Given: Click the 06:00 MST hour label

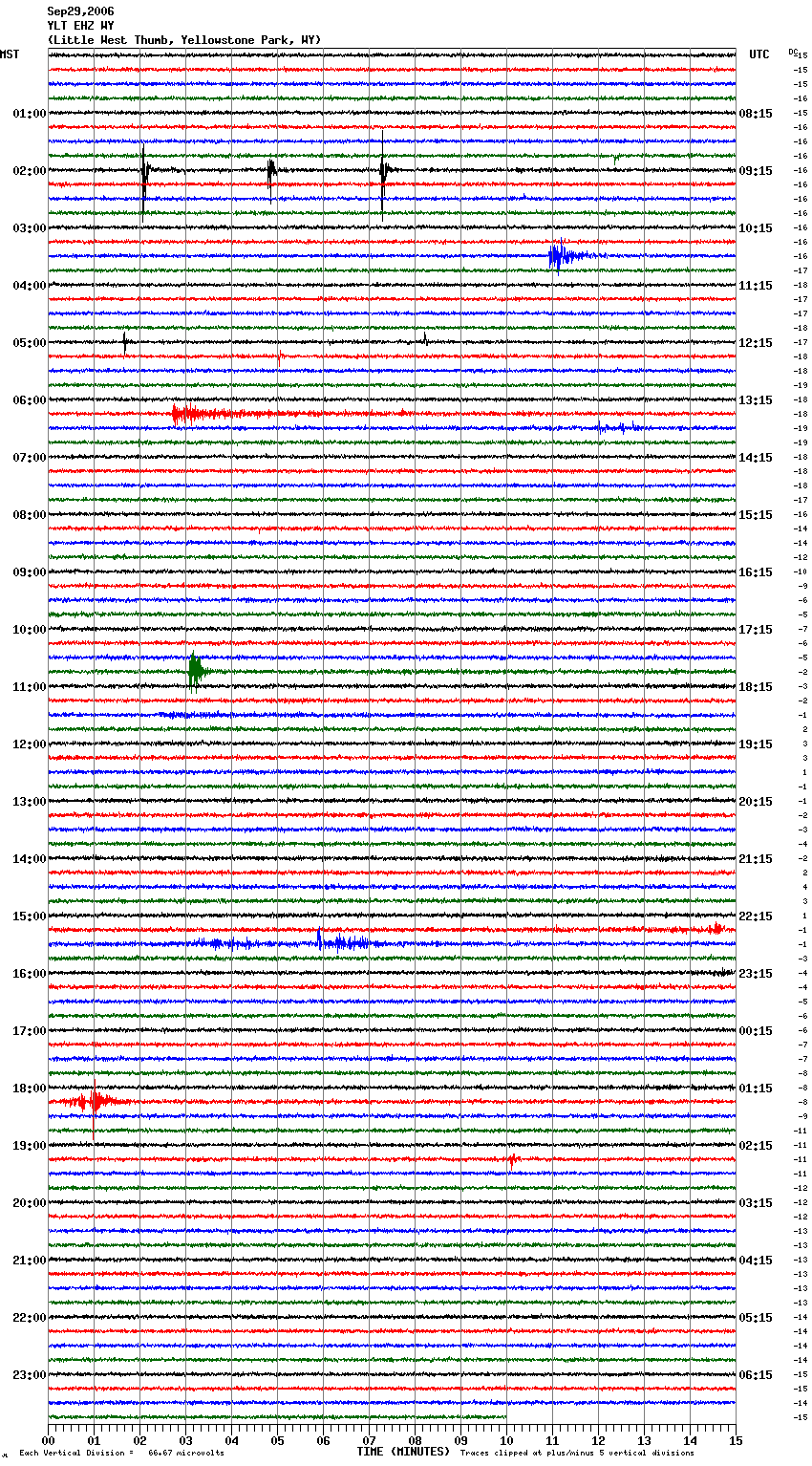Looking at the screenshot, I should [30, 400].
